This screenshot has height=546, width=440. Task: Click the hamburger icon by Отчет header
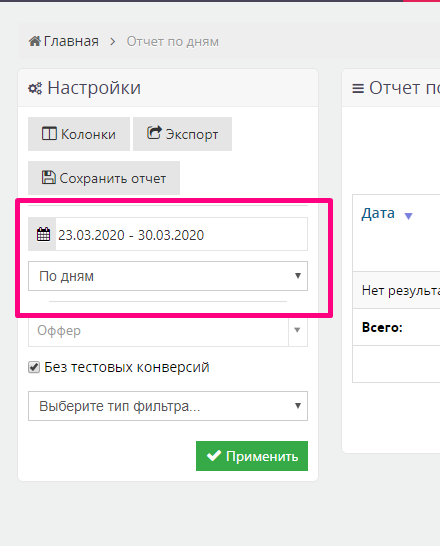point(358,88)
